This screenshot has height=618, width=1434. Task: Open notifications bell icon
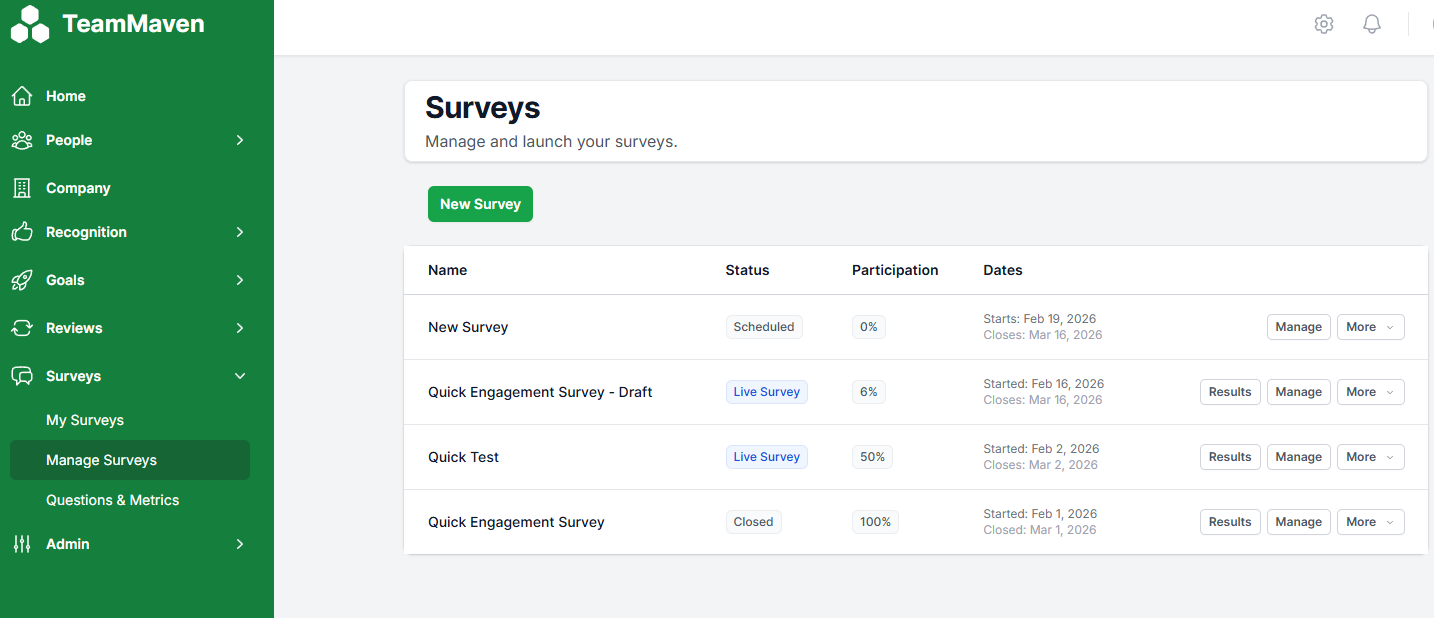pos(1372,24)
